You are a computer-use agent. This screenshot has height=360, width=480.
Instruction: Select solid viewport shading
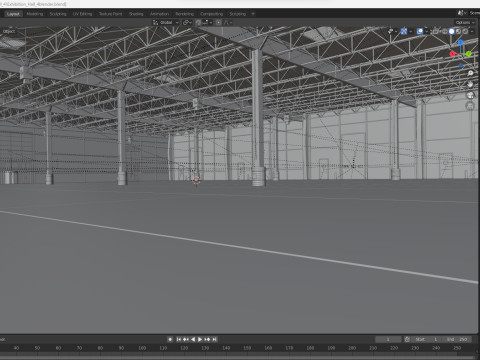[x=451, y=31]
